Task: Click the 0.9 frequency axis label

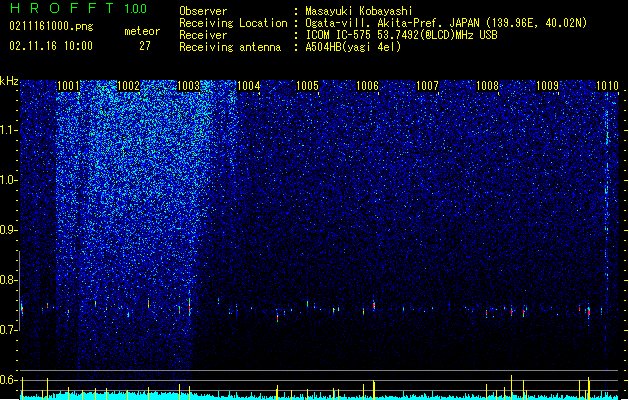Action: coord(8,230)
